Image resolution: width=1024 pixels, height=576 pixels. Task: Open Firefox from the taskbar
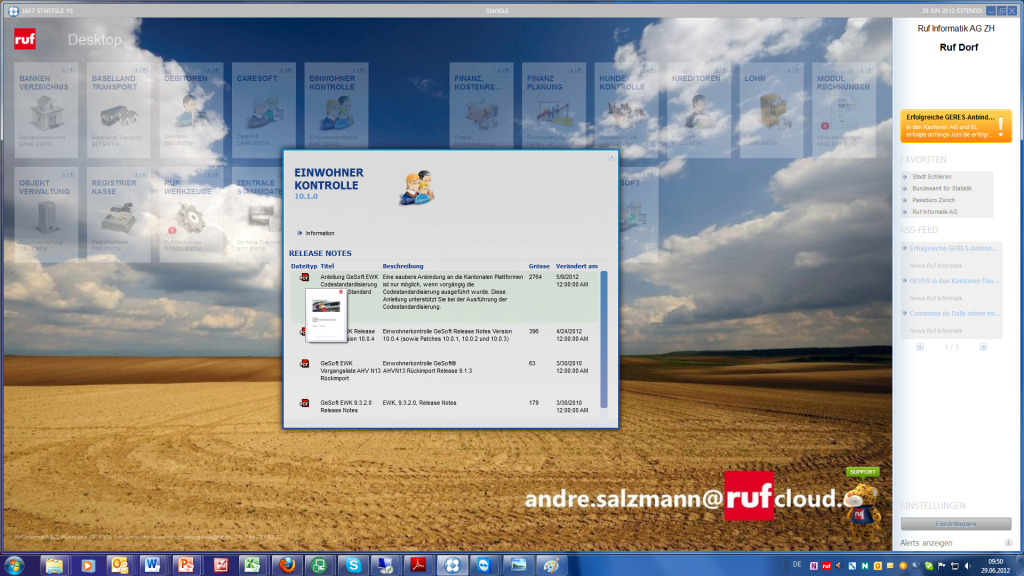coord(285,565)
